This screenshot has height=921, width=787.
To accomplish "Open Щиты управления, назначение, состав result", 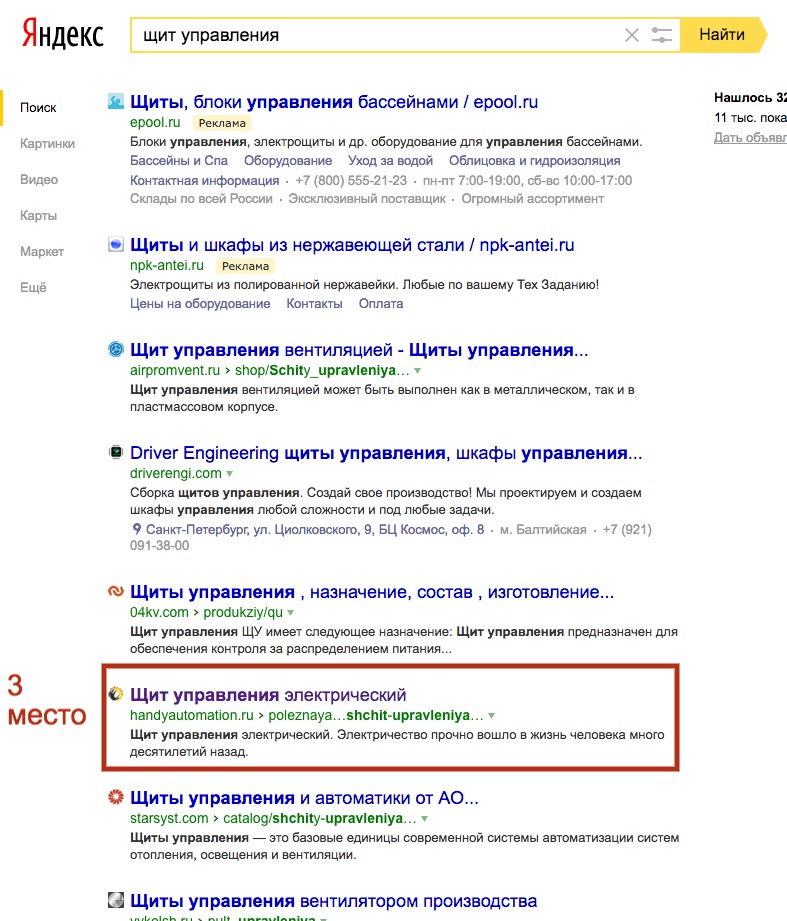I will point(372,591).
